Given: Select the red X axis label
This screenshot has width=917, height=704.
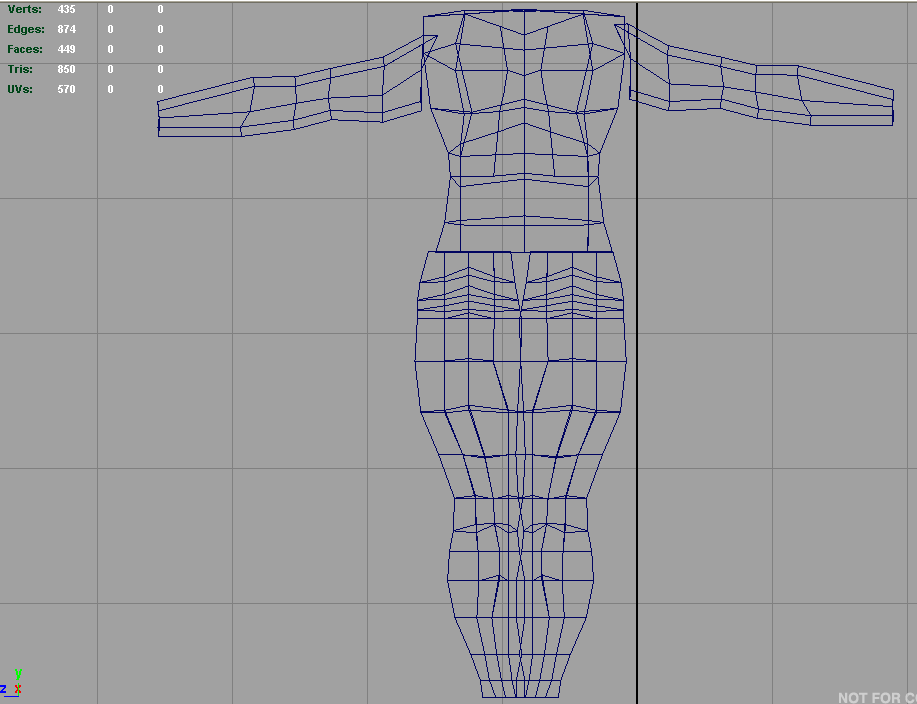Looking at the screenshot, I should [x=18, y=689].
